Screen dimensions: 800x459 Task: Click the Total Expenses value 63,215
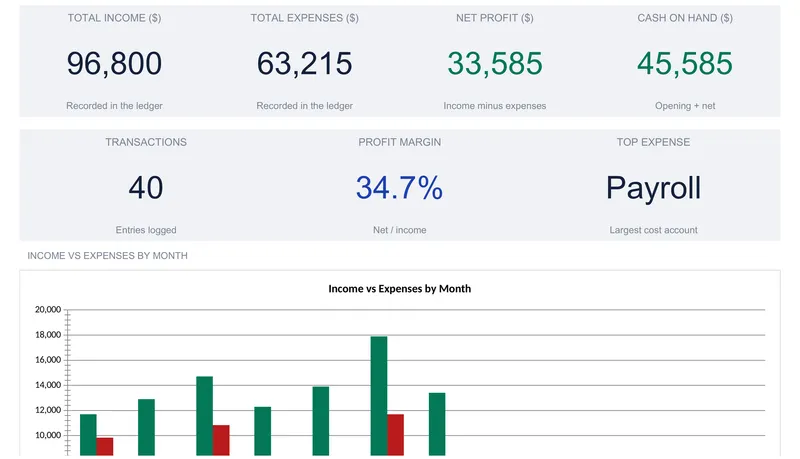[x=305, y=64]
